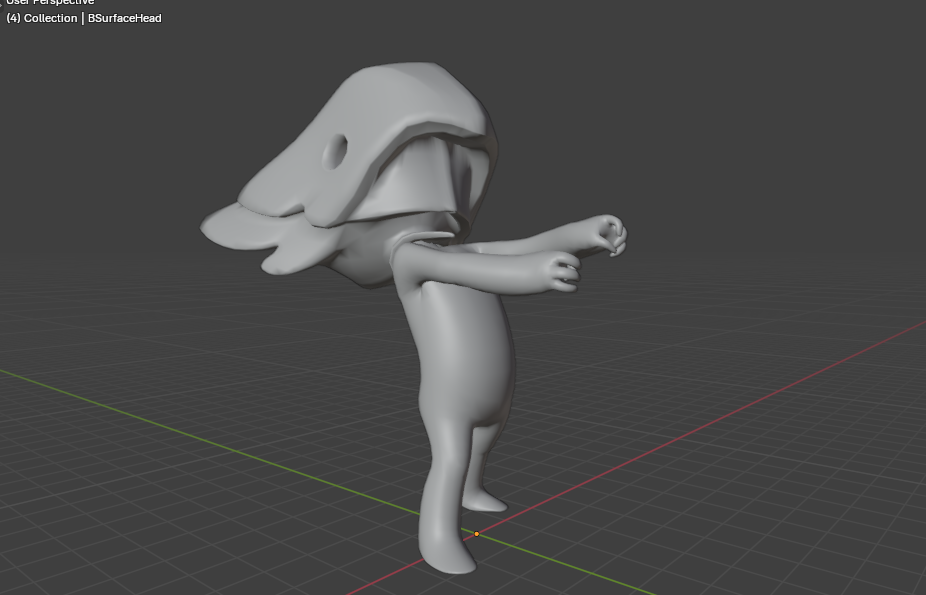926x595 pixels.
Task: Select the character's torso mesh
Action: (x=464, y=354)
